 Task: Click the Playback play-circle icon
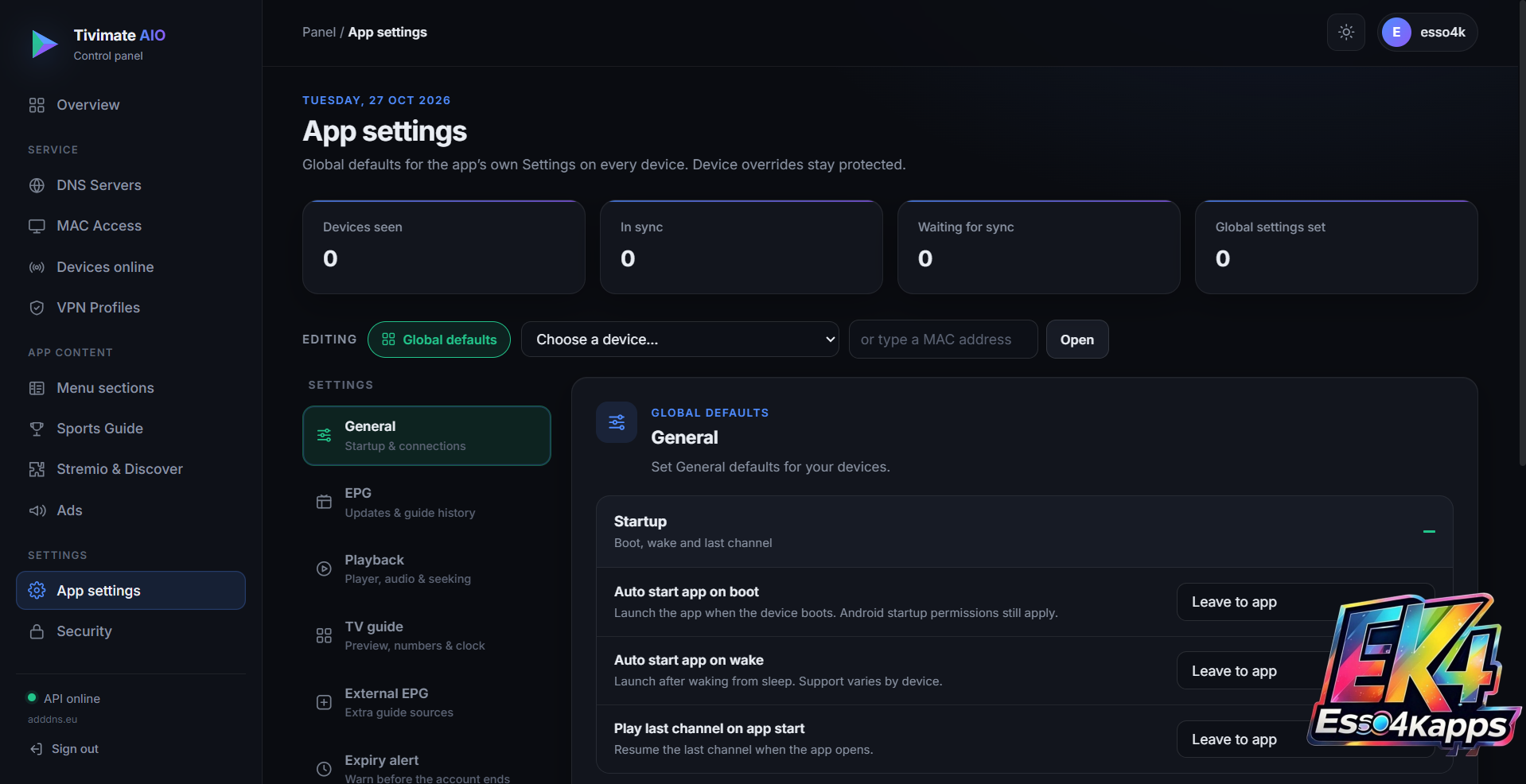coord(324,569)
